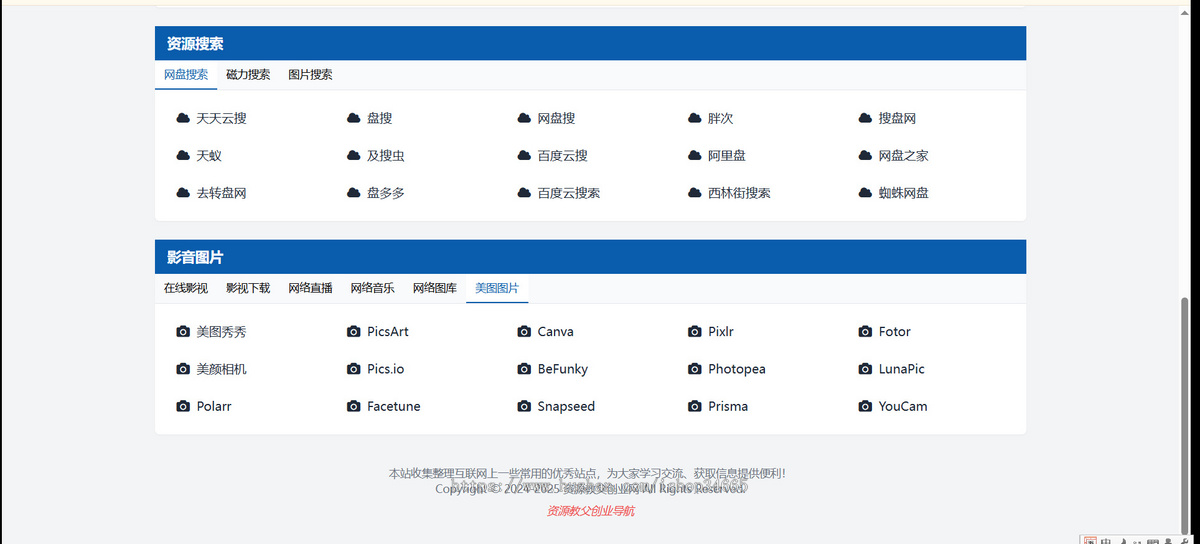Visit the Prisma link
The image size is (1200, 544).
coord(728,406)
